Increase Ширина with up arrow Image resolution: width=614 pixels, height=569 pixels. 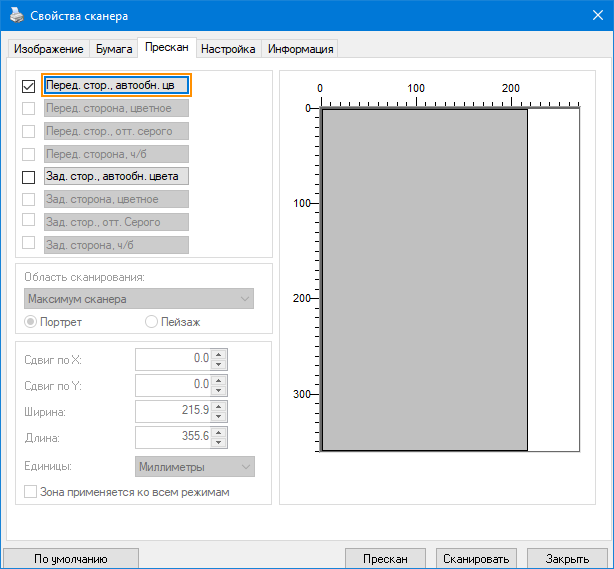click(x=219, y=406)
